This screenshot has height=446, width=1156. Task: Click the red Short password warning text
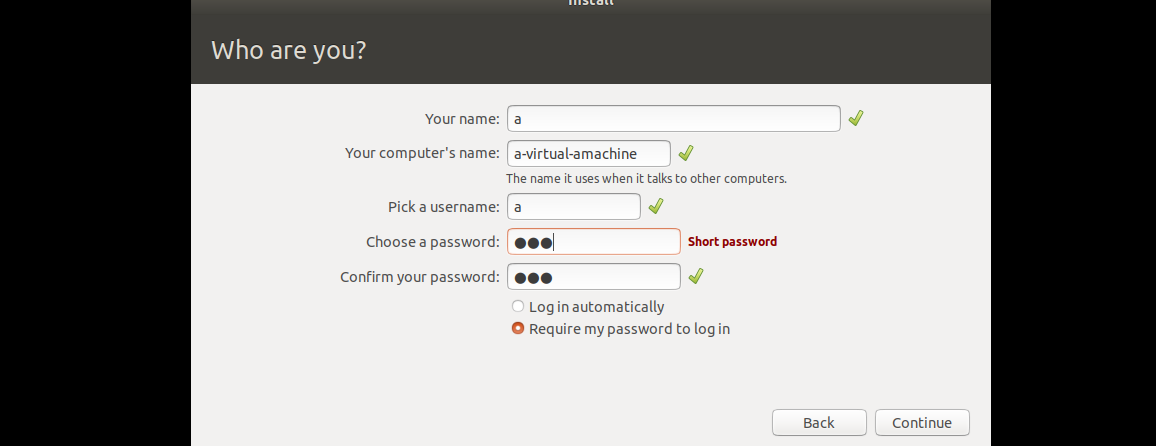[x=732, y=242]
